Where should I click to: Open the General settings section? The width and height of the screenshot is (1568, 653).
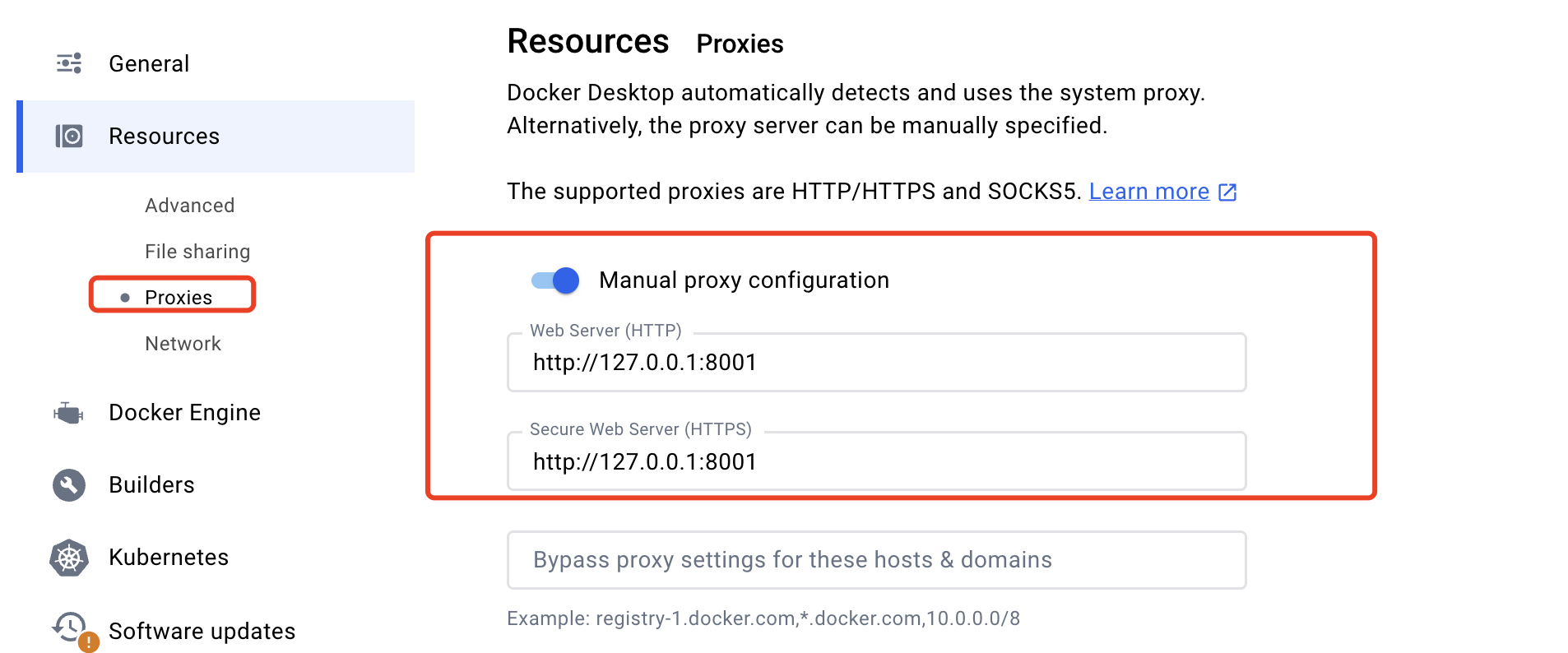coord(149,63)
